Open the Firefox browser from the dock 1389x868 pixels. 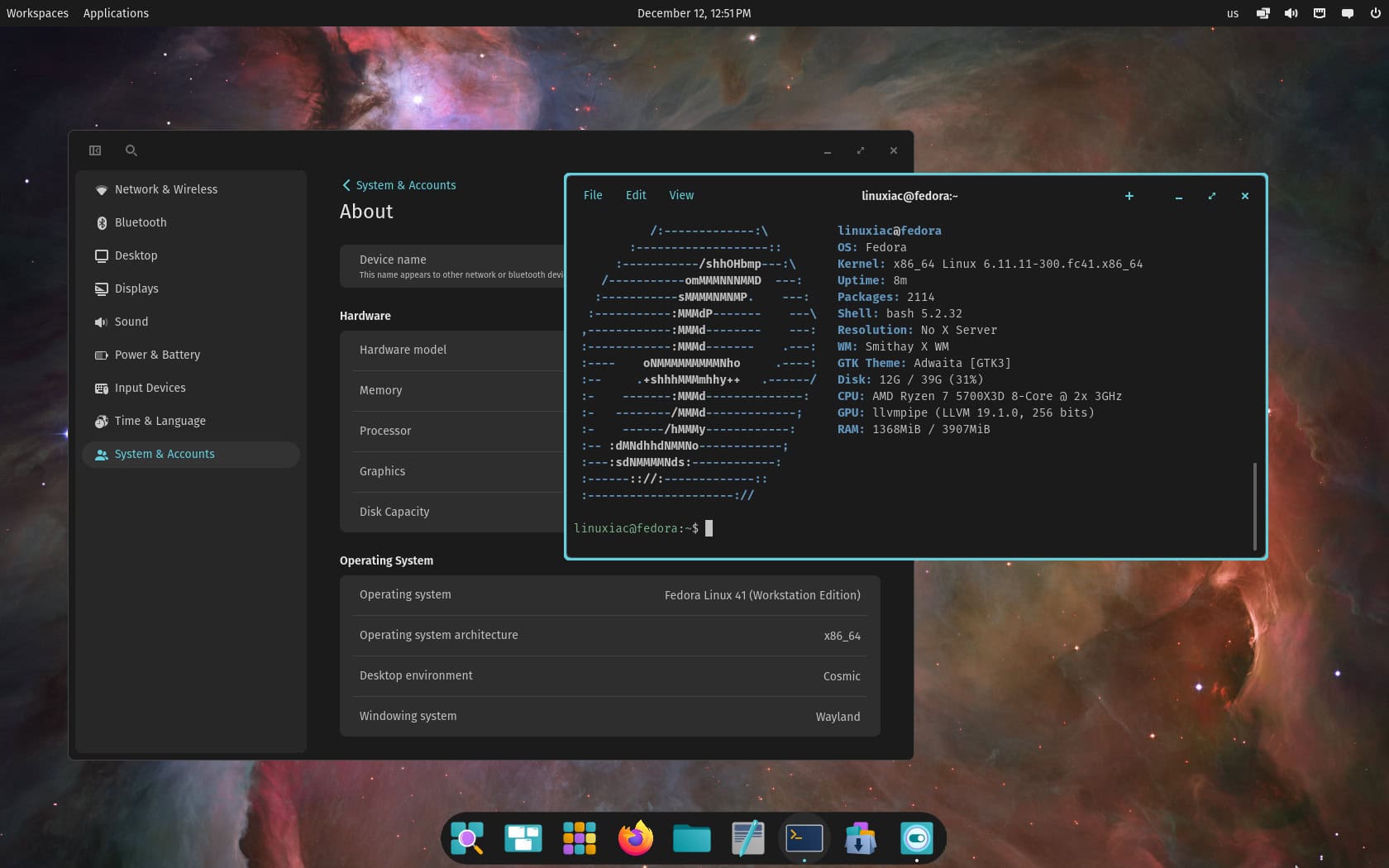click(x=634, y=838)
